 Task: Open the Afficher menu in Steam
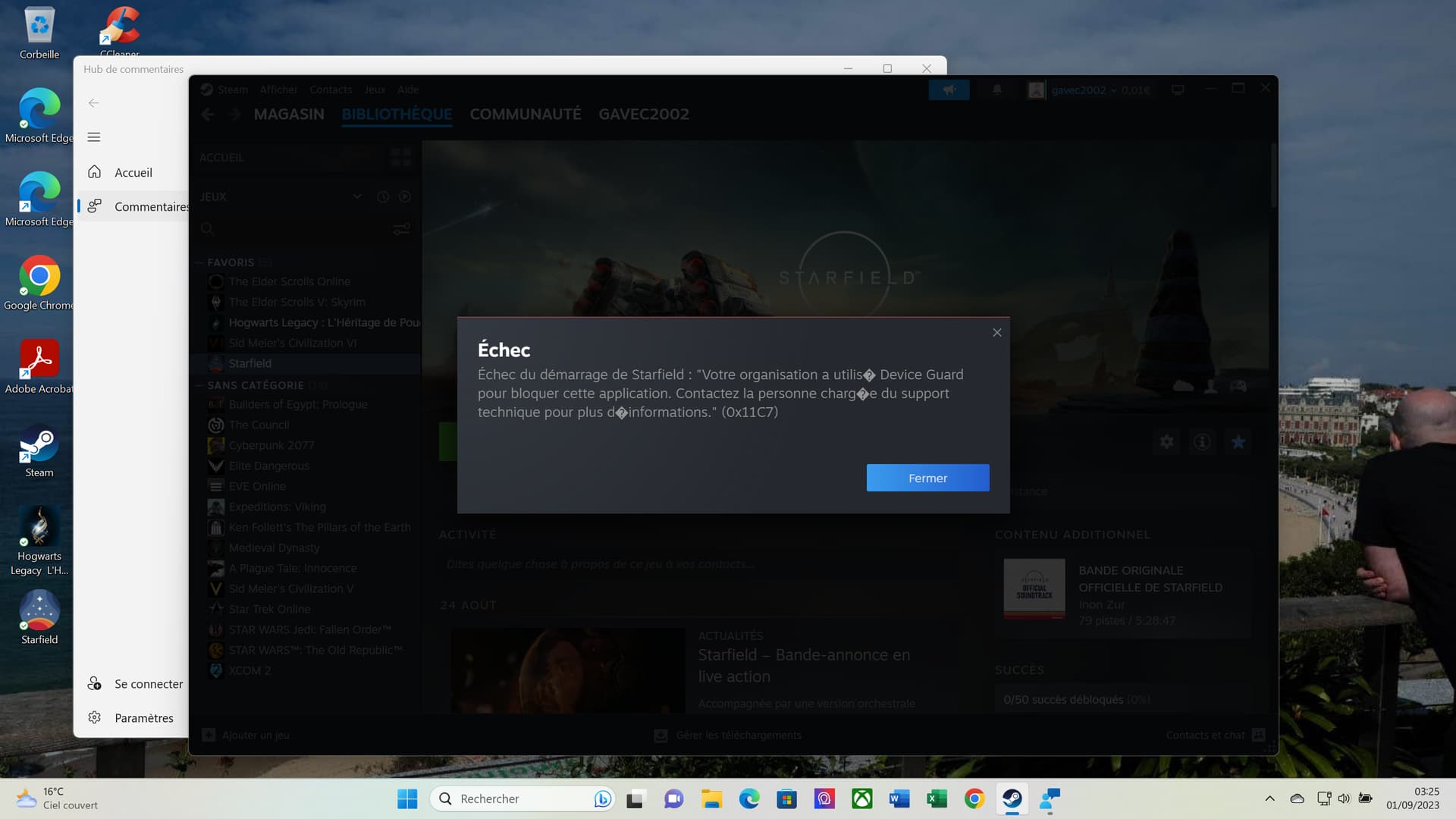click(x=278, y=89)
